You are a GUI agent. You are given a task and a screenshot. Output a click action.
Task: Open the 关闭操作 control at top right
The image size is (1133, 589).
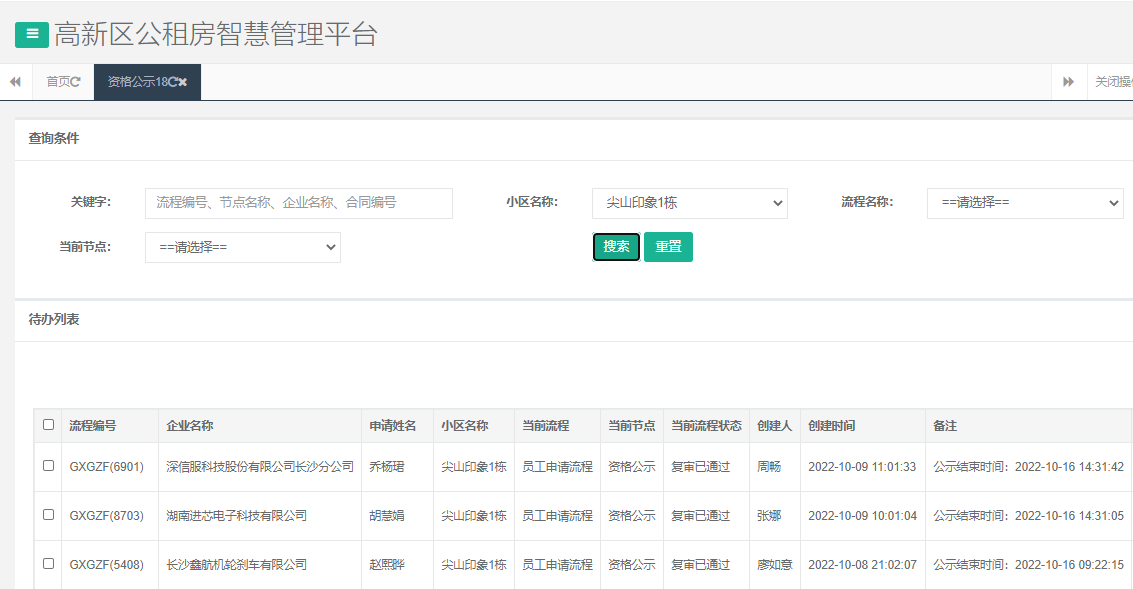pos(1113,81)
